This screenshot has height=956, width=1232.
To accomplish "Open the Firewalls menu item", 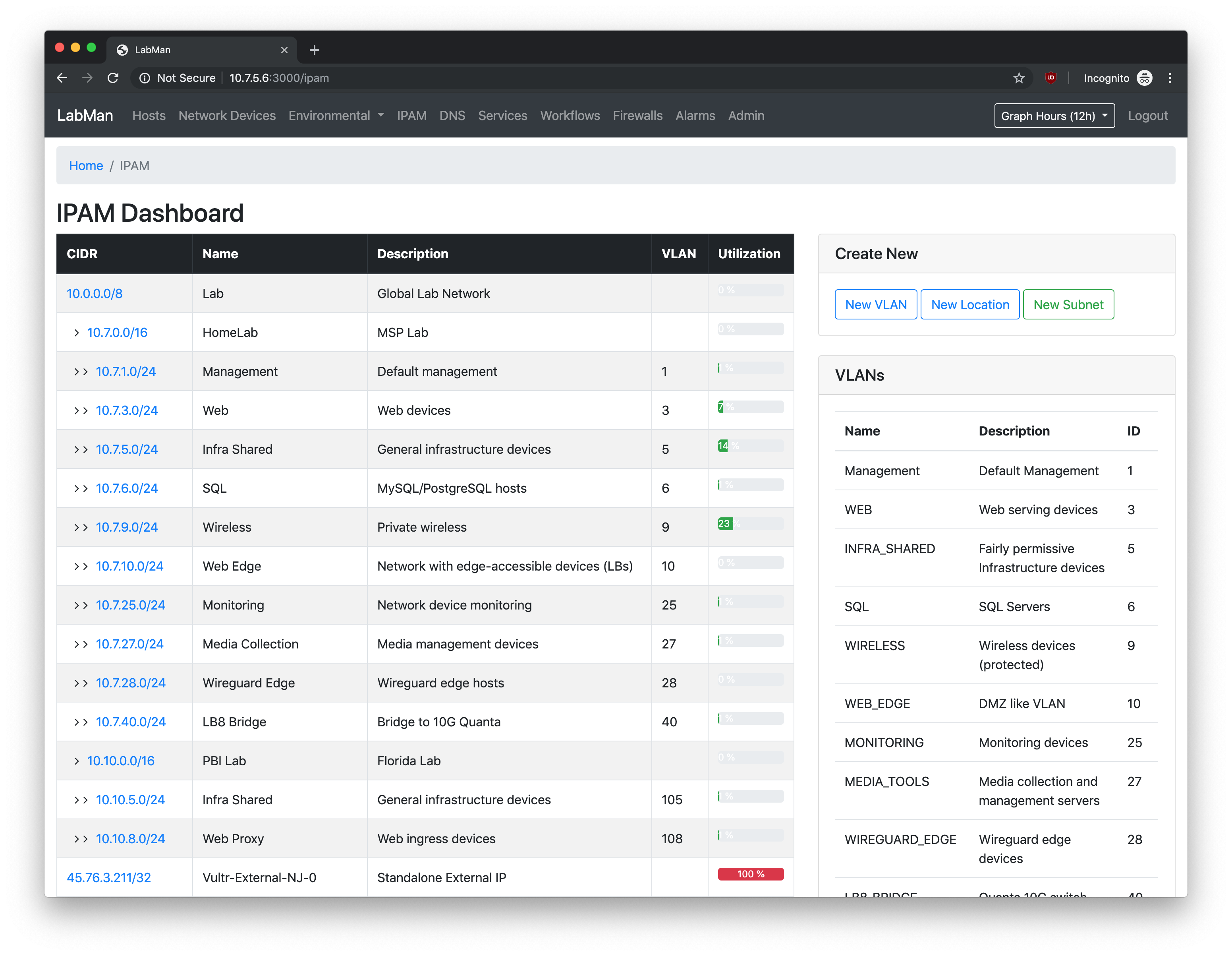I will coord(637,116).
